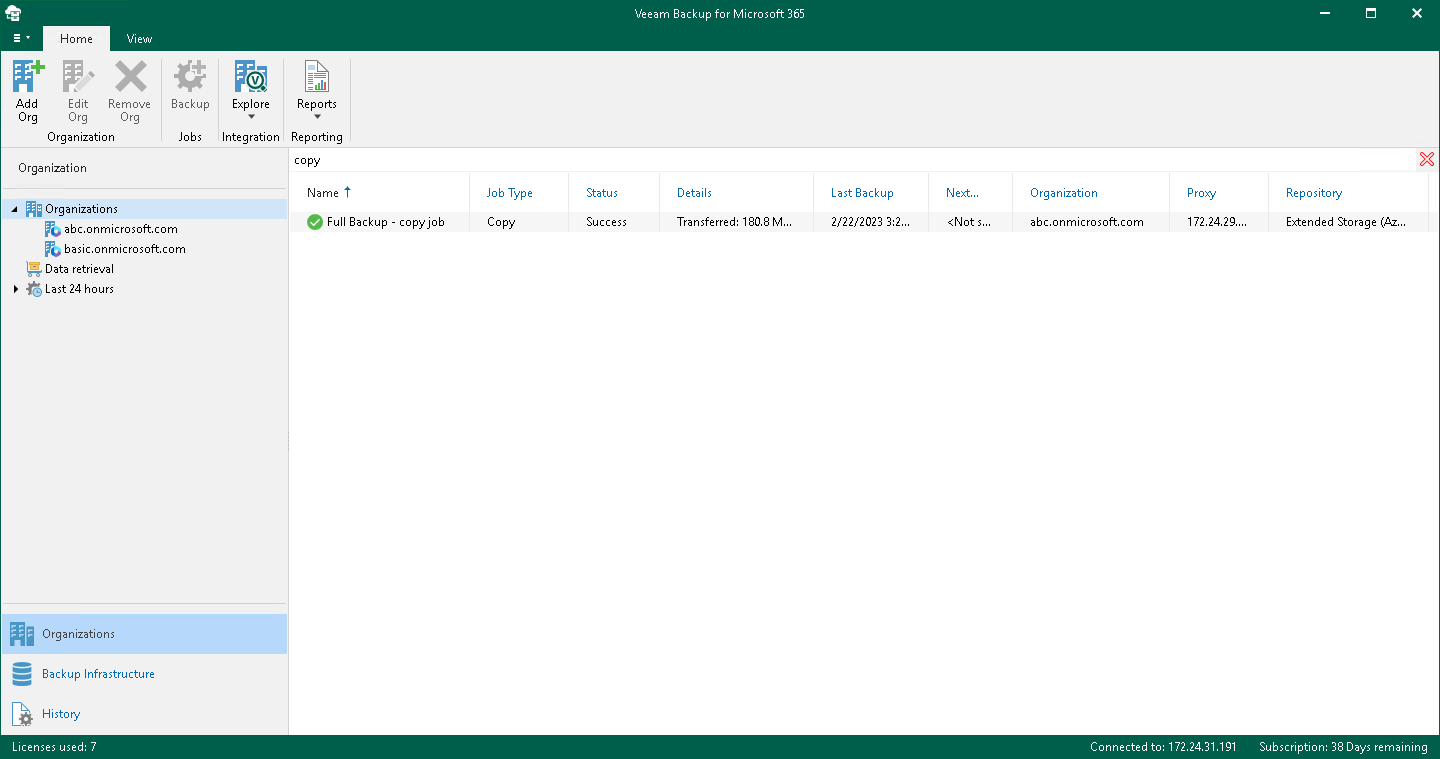Screen dimensions: 1440x759
Task: Select the Data retrieval tree item
Action: [79, 269]
